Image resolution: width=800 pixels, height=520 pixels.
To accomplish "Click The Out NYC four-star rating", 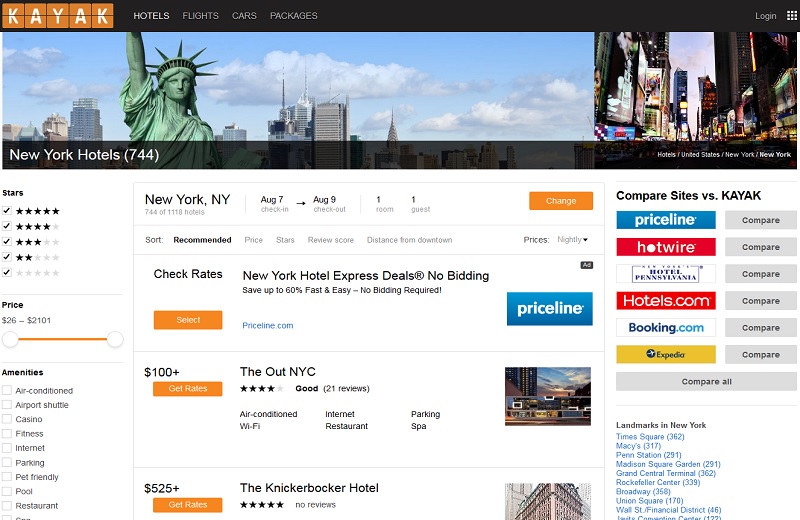I will pos(261,389).
